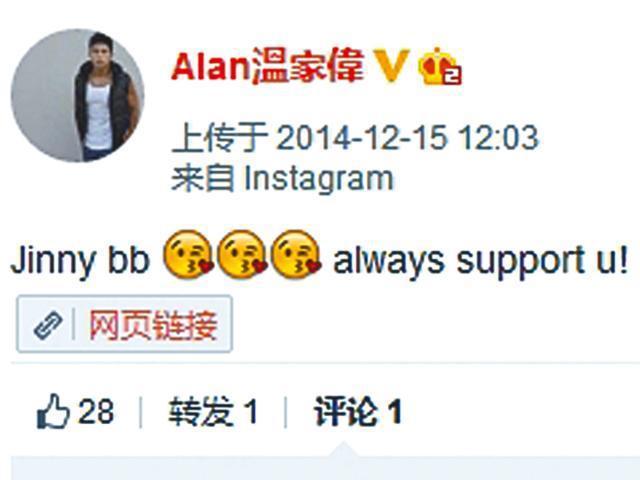Open the 2014-12-15 12:03 timestamp link

pos(407,138)
